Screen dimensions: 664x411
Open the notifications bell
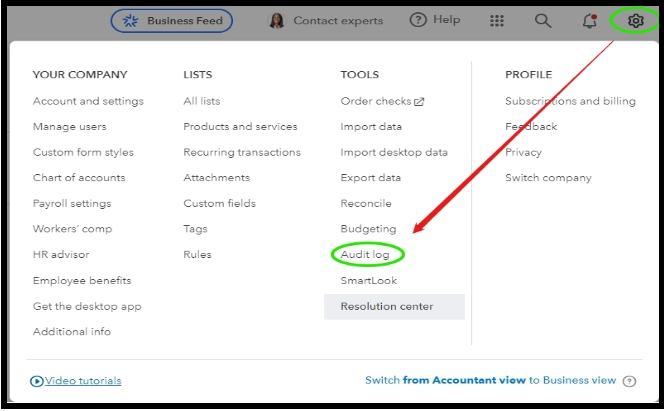(590, 20)
